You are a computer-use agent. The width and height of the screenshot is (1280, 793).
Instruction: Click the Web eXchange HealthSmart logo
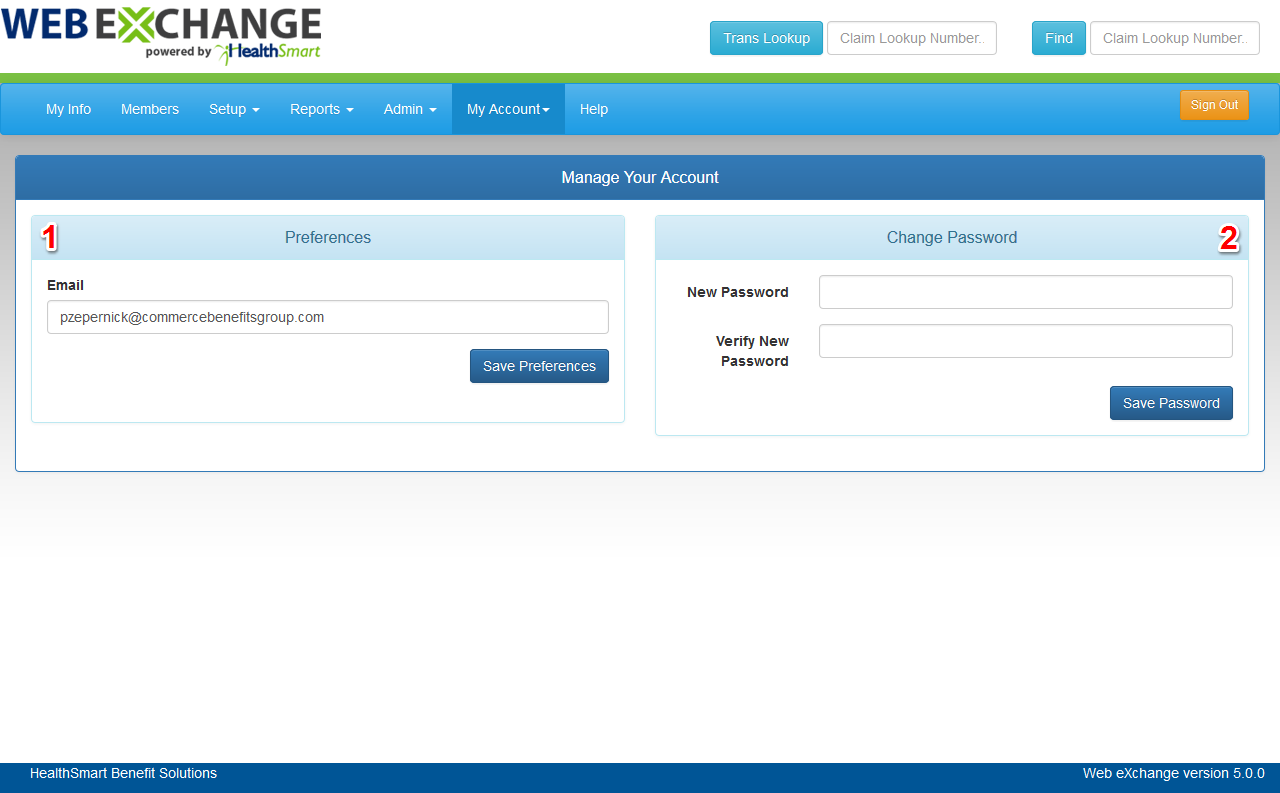pos(161,34)
